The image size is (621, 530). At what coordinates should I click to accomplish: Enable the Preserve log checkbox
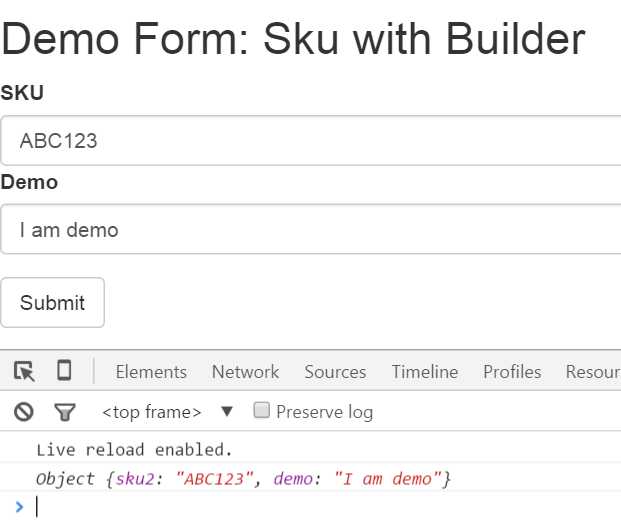pyautogui.click(x=261, y=410)
